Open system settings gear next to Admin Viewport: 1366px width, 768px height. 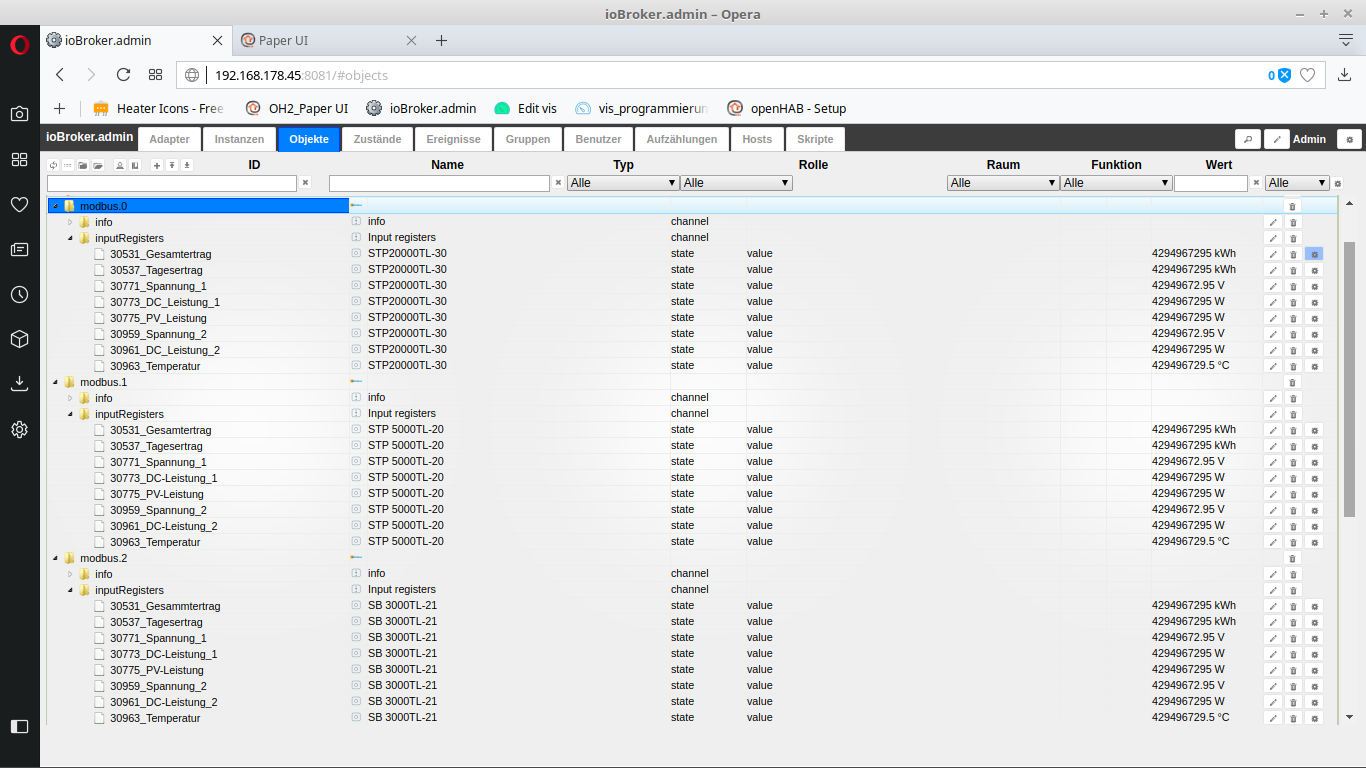coord(1349,139)
